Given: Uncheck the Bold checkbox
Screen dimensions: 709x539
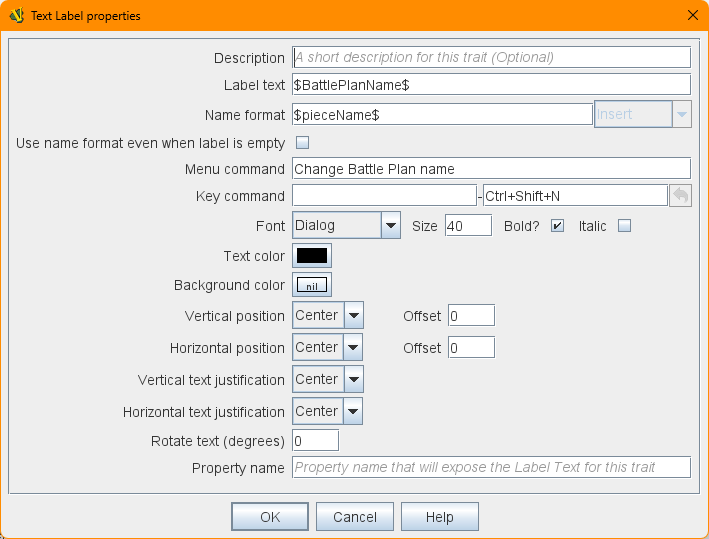Looking at the screenshot, I should tap(558, 226).
